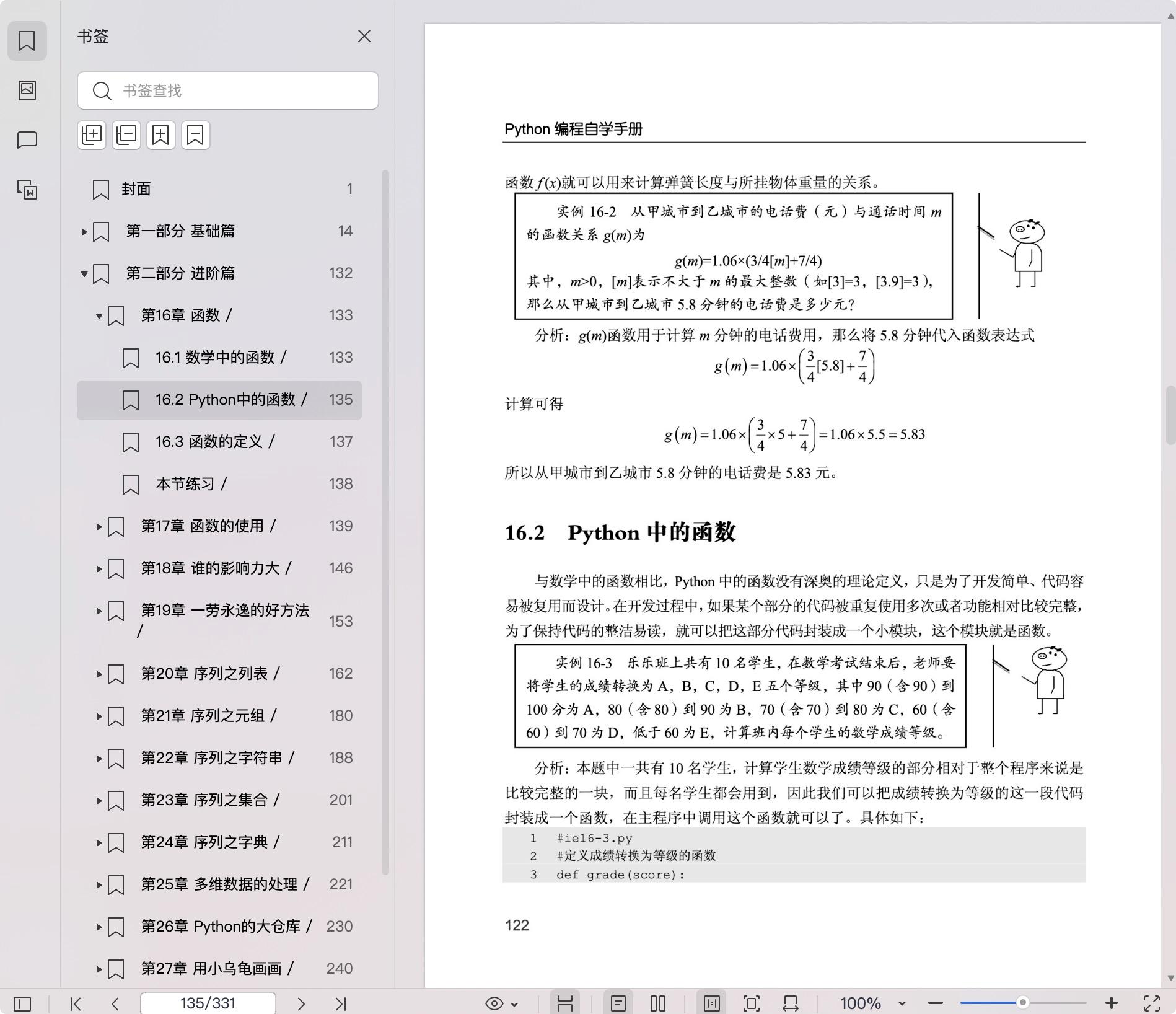Click the document scroll up arrow
The image size is (1176, 1014).
1170,16
